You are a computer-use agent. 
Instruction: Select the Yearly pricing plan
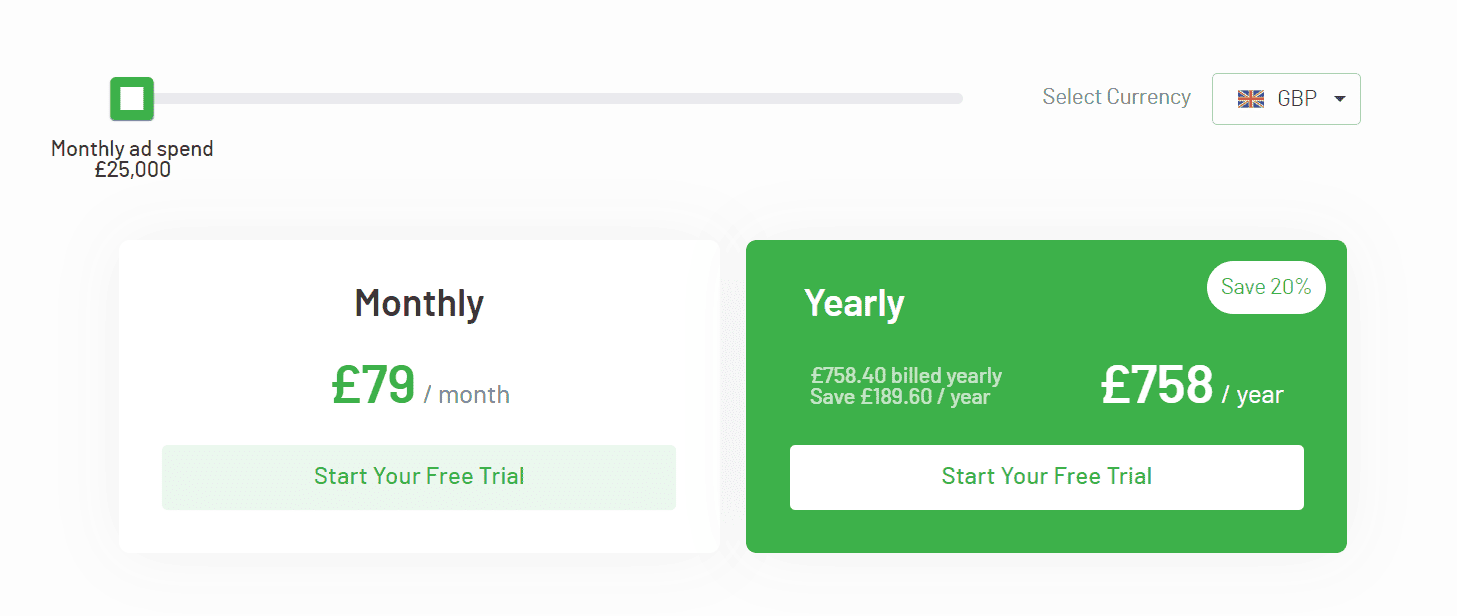point(1046,395)
